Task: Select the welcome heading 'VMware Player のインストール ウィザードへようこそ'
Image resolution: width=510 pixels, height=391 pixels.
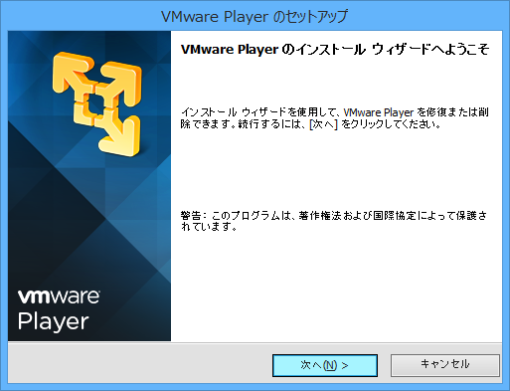Action: click(335, 49)
